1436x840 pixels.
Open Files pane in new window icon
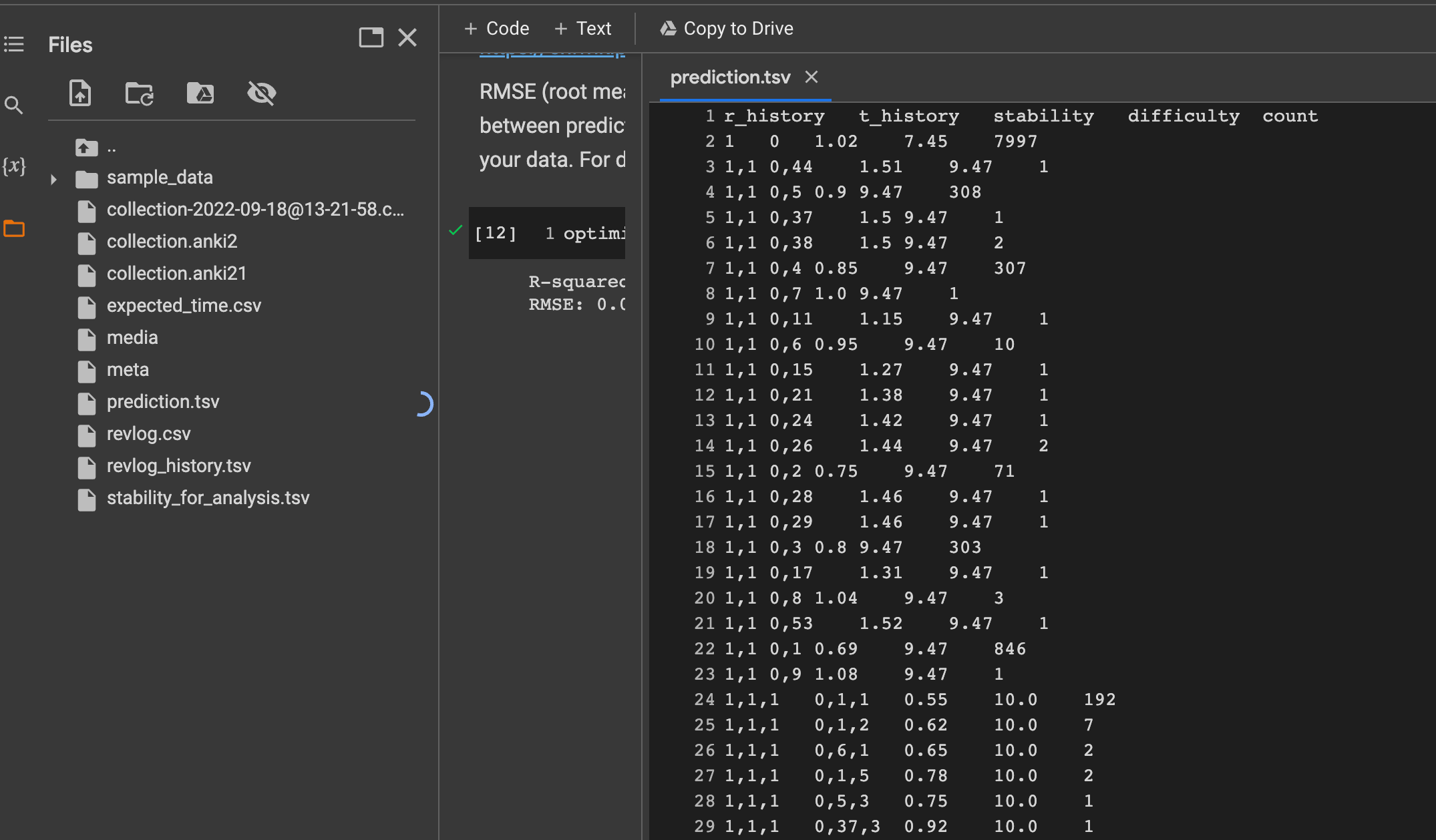click(371, 37)
